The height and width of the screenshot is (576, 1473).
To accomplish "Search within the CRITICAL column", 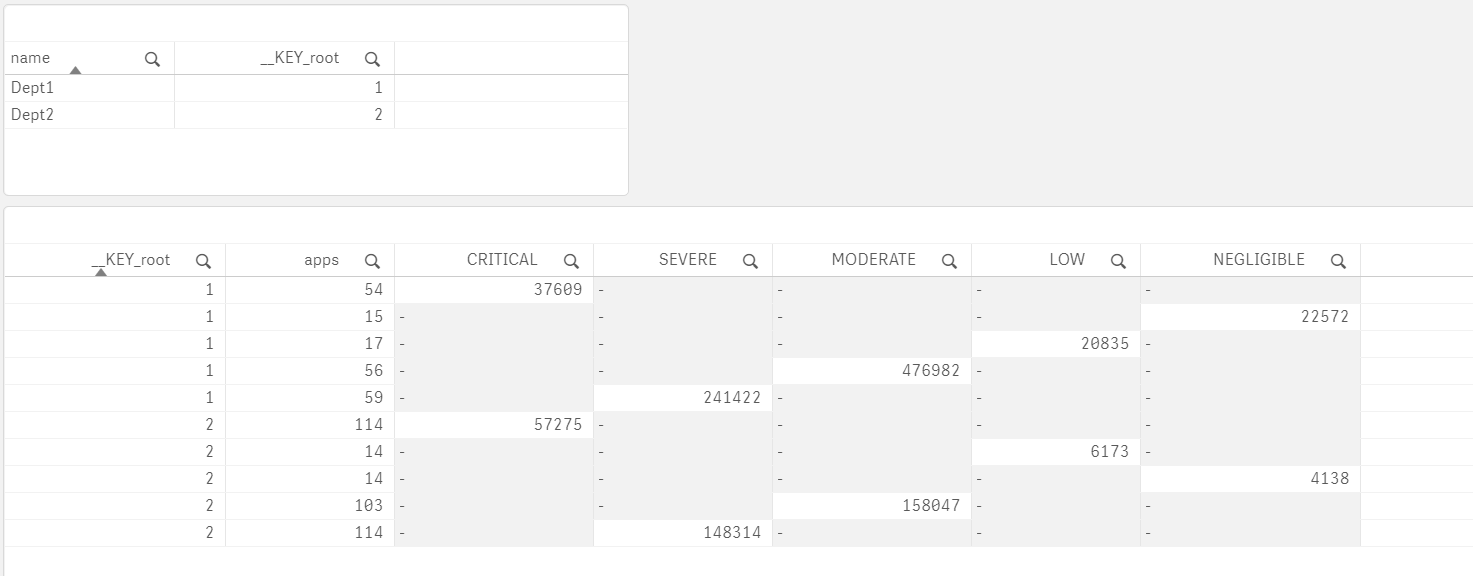I will (571, 261).
